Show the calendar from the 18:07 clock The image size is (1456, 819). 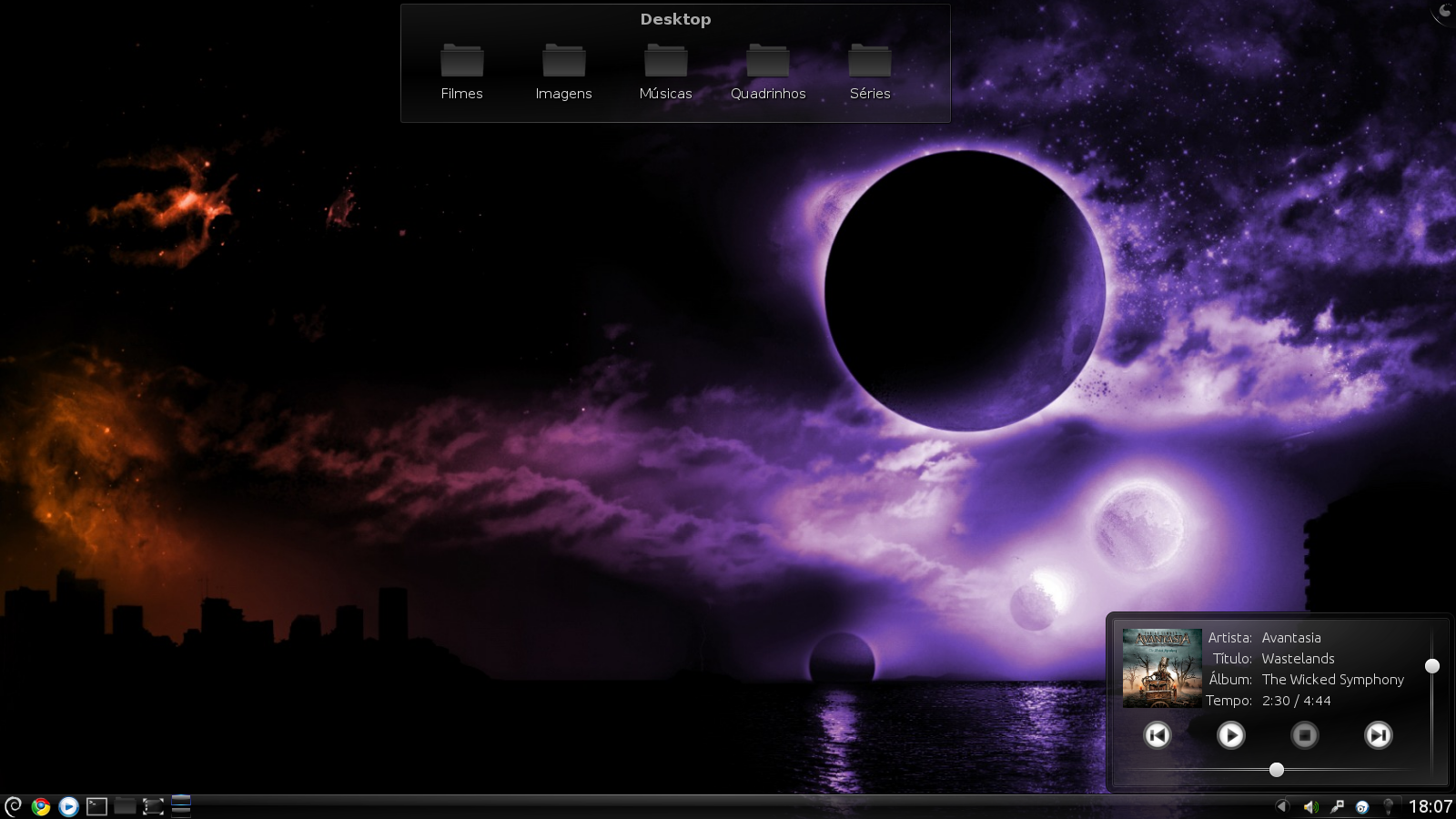pos(1431,806)
